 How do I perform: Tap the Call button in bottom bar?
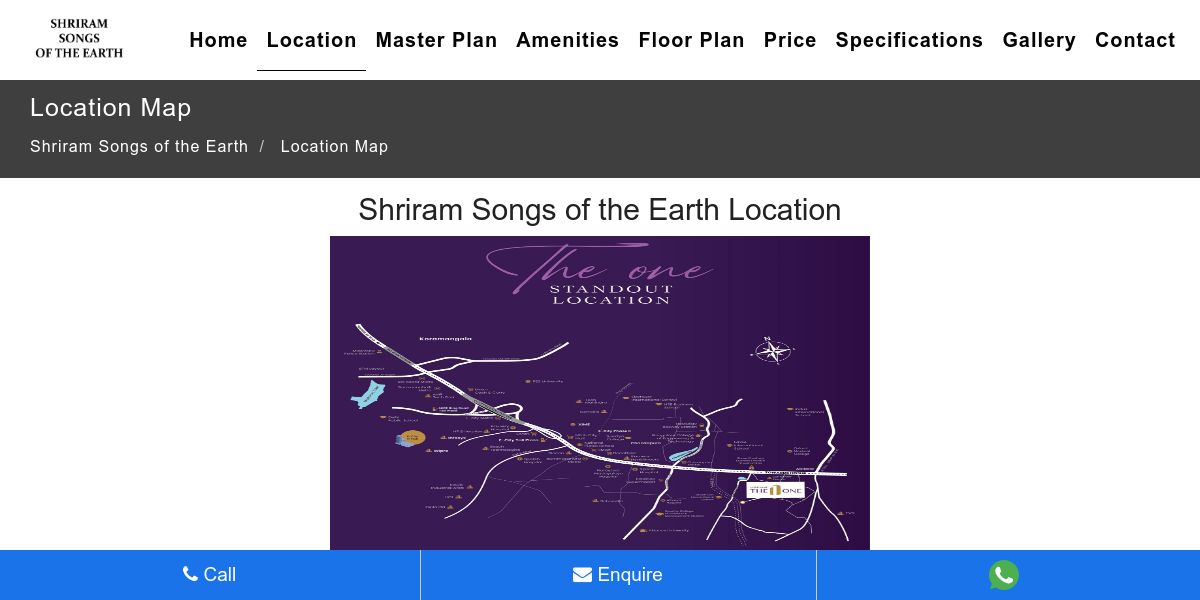pos(210,575)
